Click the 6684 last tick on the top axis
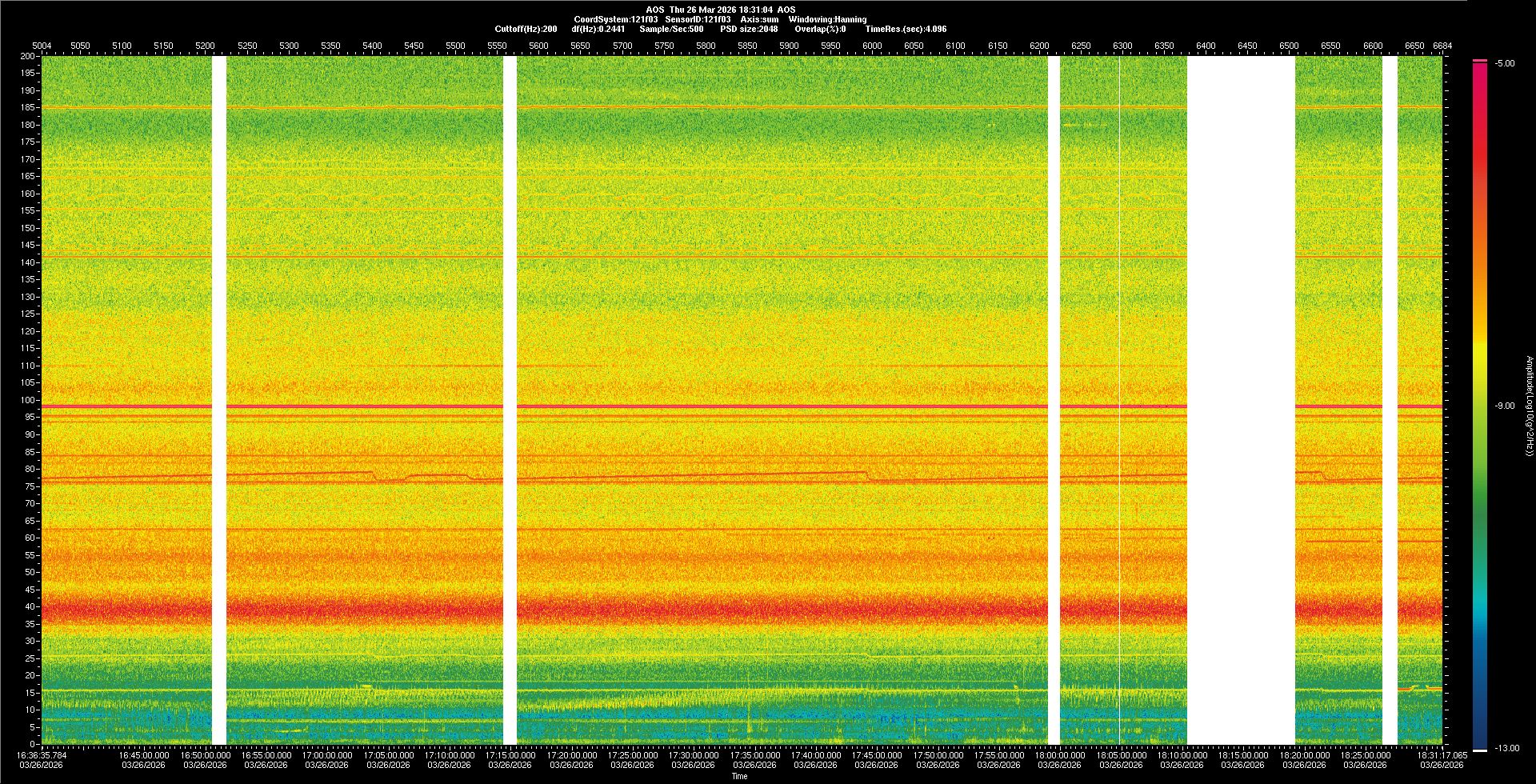 click(x=1442, y=46)
